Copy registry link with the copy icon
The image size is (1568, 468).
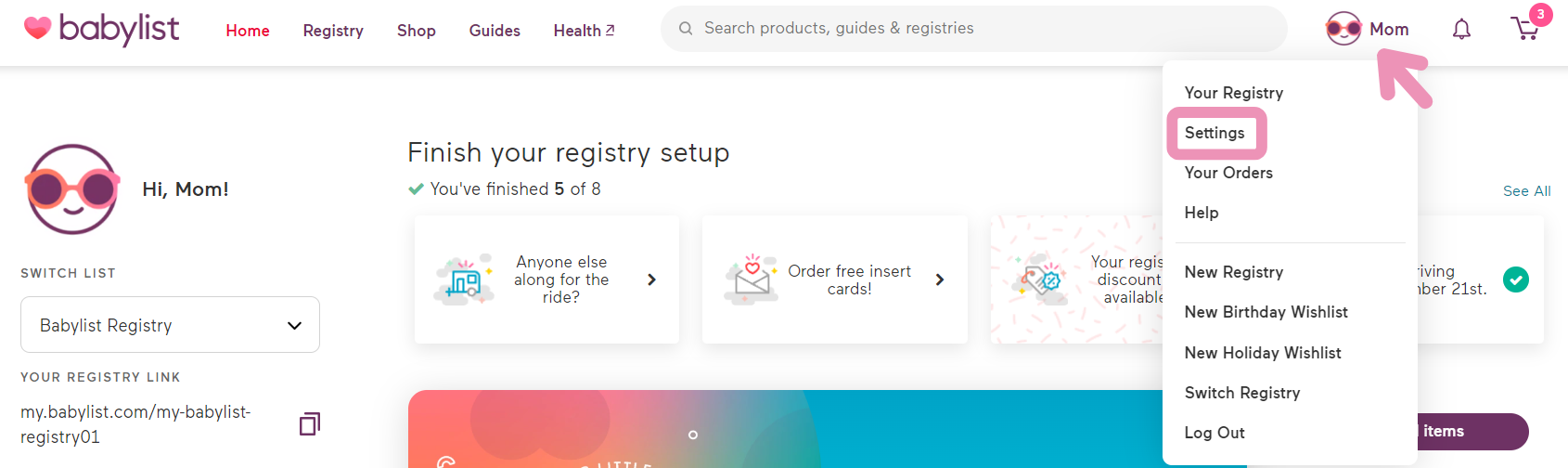pos(310,424)
